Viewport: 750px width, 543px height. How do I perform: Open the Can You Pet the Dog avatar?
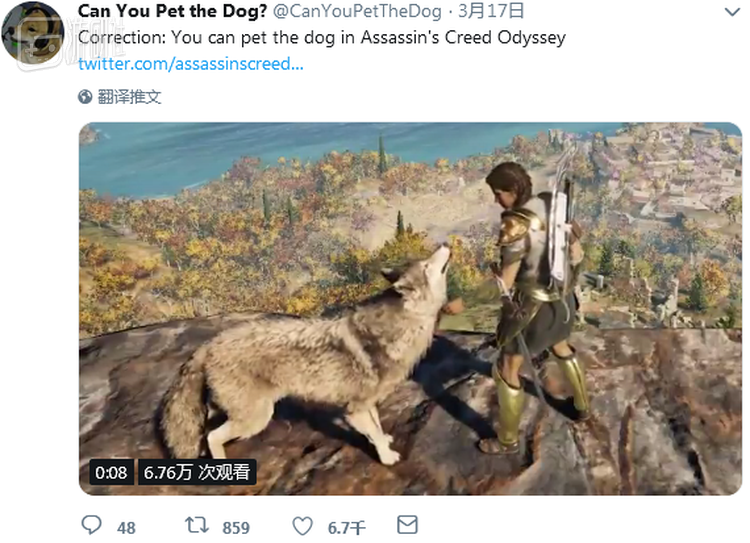tap(33, 33)
